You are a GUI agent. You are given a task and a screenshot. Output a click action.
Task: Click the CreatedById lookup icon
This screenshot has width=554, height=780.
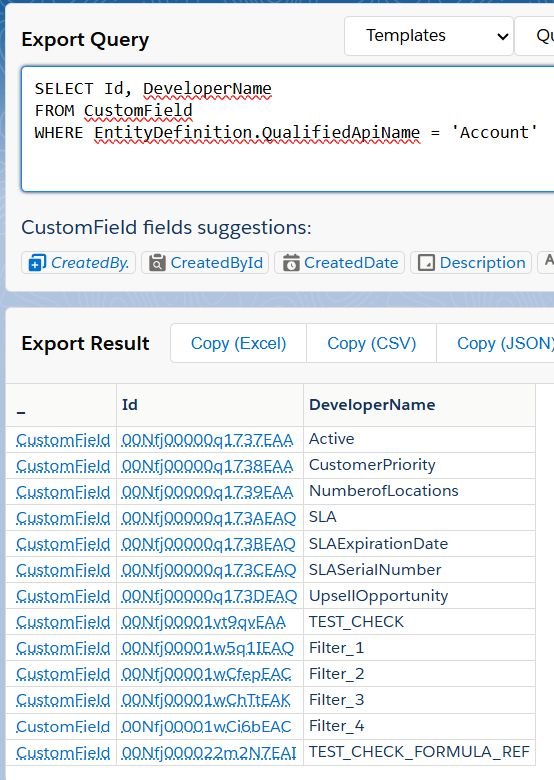click(157, 263)
